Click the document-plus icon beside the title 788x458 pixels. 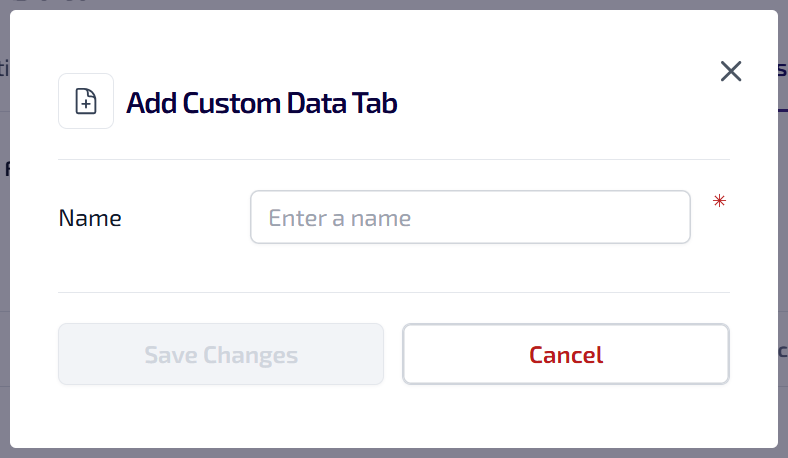(86, 102)
